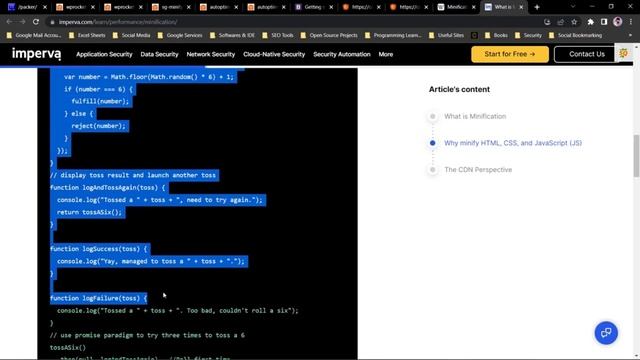
Task: Reload the Imperva page
Action: click(36, 22)
